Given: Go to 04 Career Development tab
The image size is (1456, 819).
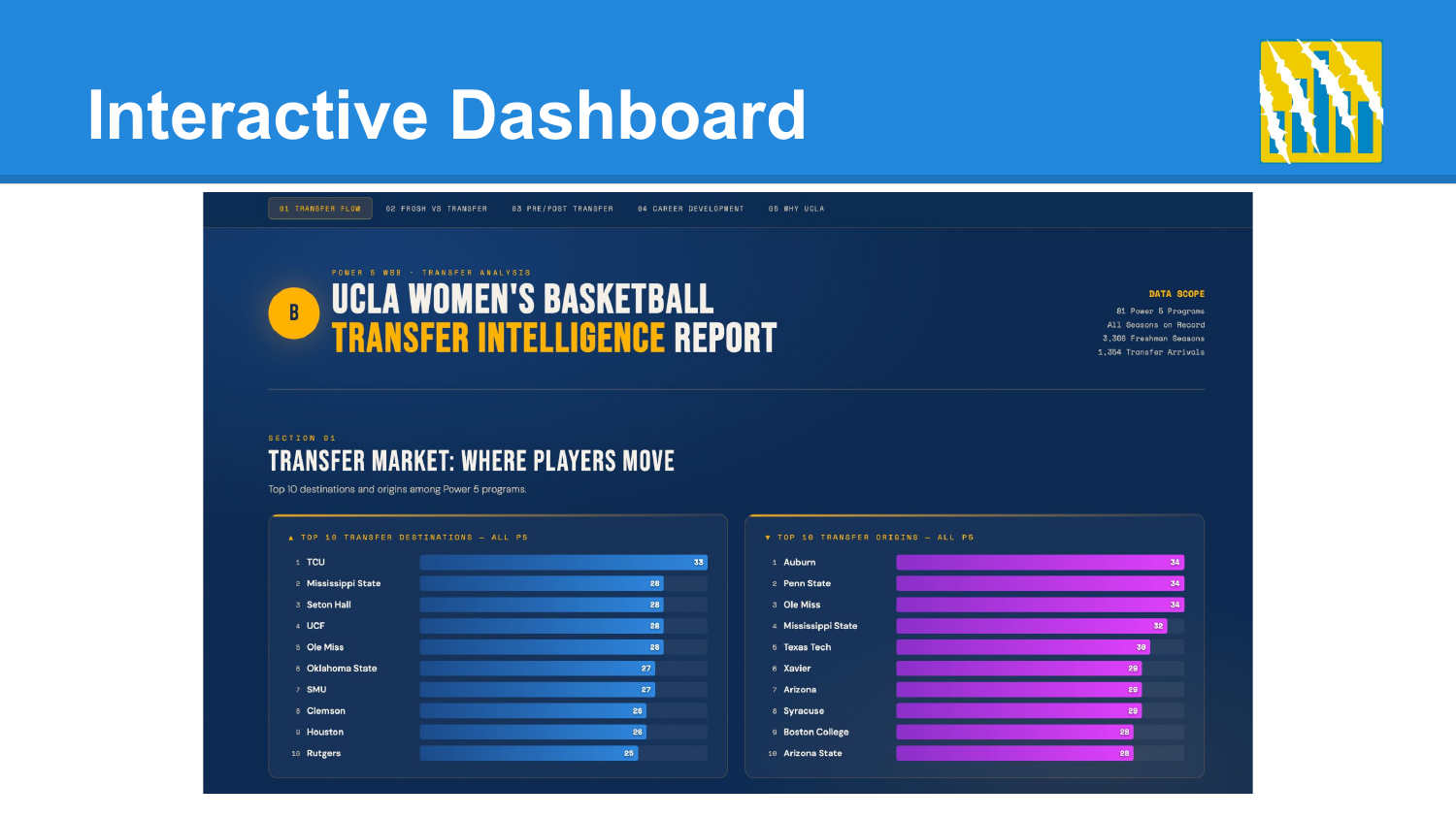Looking at the screenshot, I should [x=691, y=209].
